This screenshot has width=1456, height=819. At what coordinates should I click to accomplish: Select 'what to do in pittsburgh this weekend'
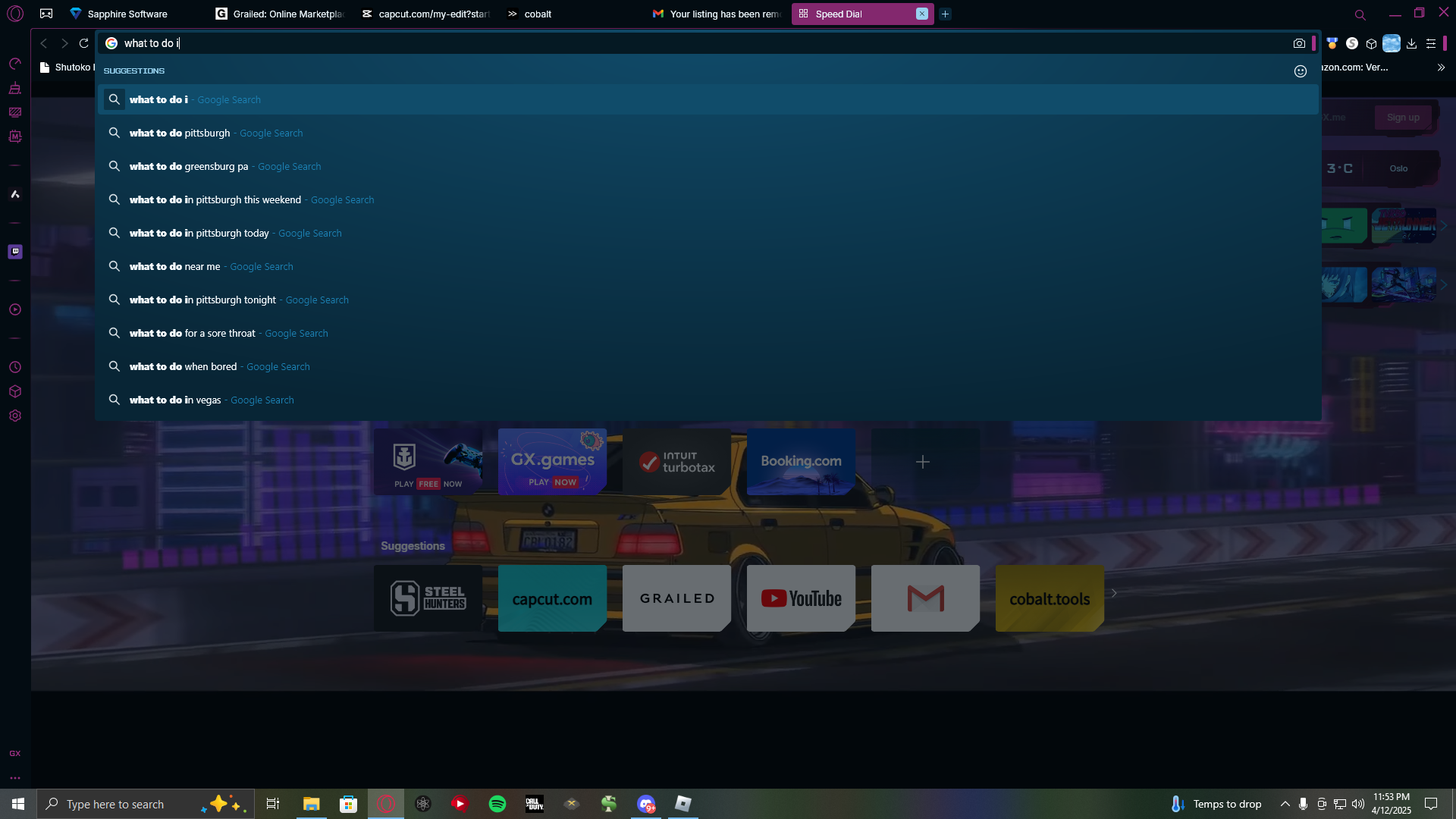click(x=708, y=199)
